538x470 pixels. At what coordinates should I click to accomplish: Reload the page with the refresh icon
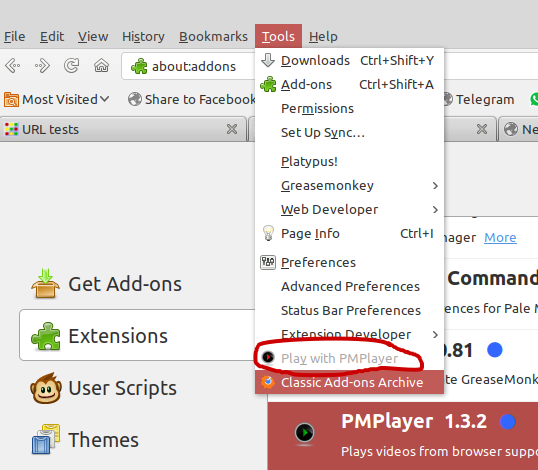pos(72,66)
